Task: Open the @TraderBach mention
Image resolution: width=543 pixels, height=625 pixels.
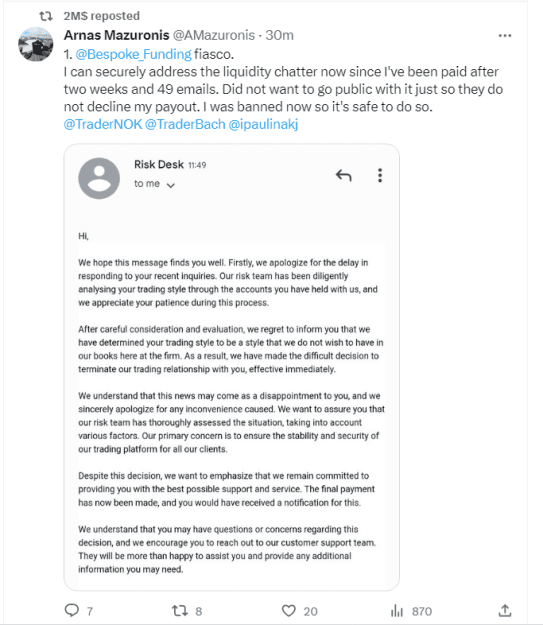Action: pos(185,124)
